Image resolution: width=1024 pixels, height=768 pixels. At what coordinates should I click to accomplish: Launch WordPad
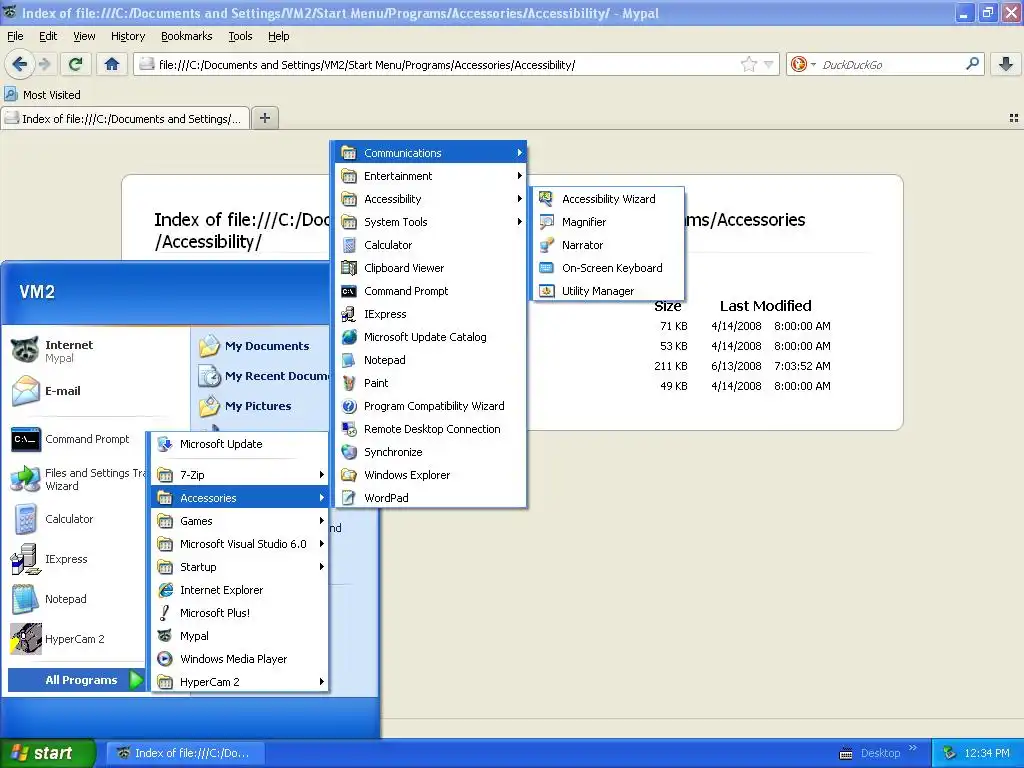(431, 498)
